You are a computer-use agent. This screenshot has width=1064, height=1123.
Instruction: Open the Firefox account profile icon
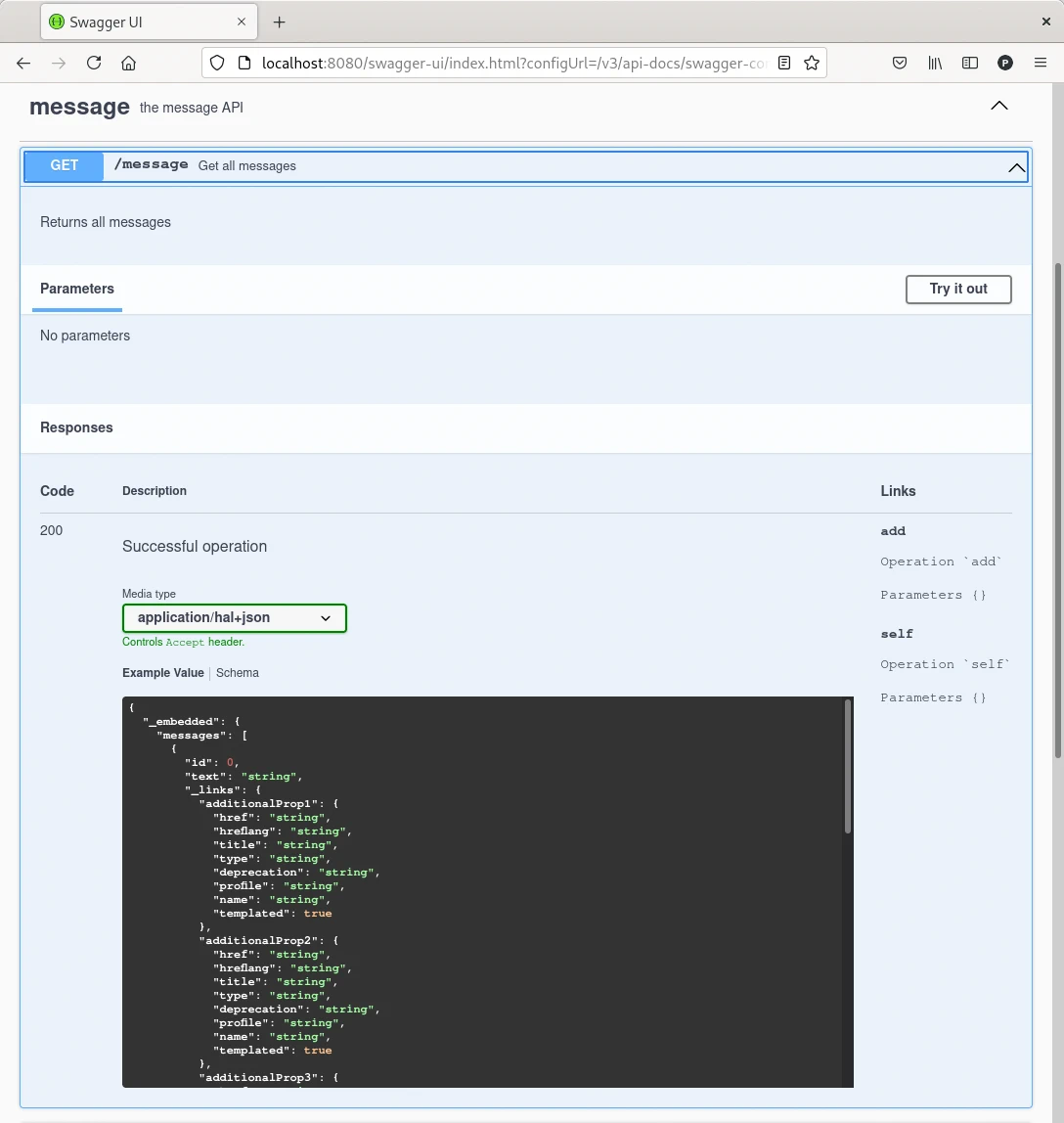(x=1004, y=63)
